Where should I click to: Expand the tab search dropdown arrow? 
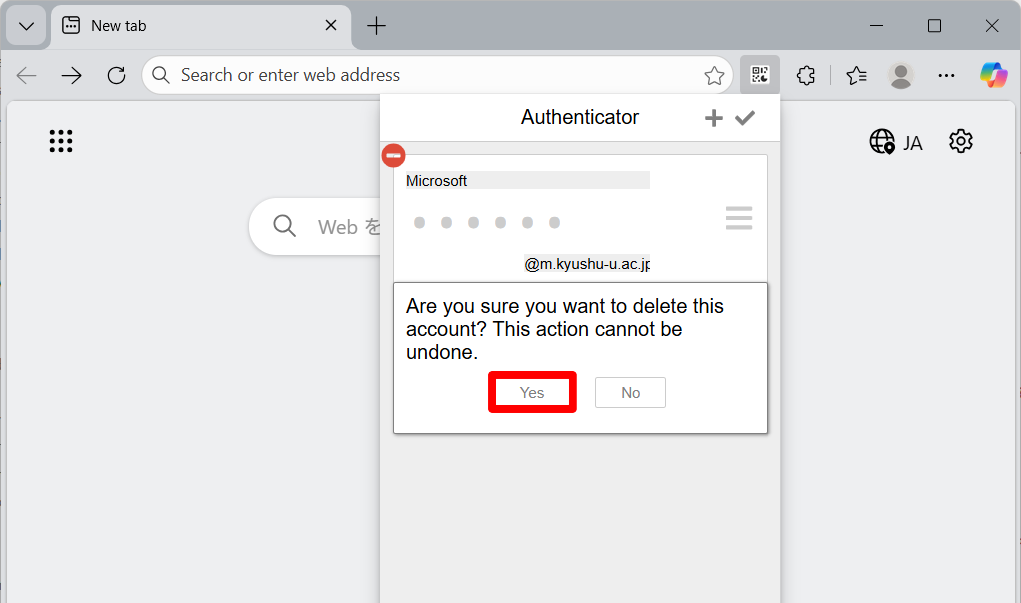point(27,26)
